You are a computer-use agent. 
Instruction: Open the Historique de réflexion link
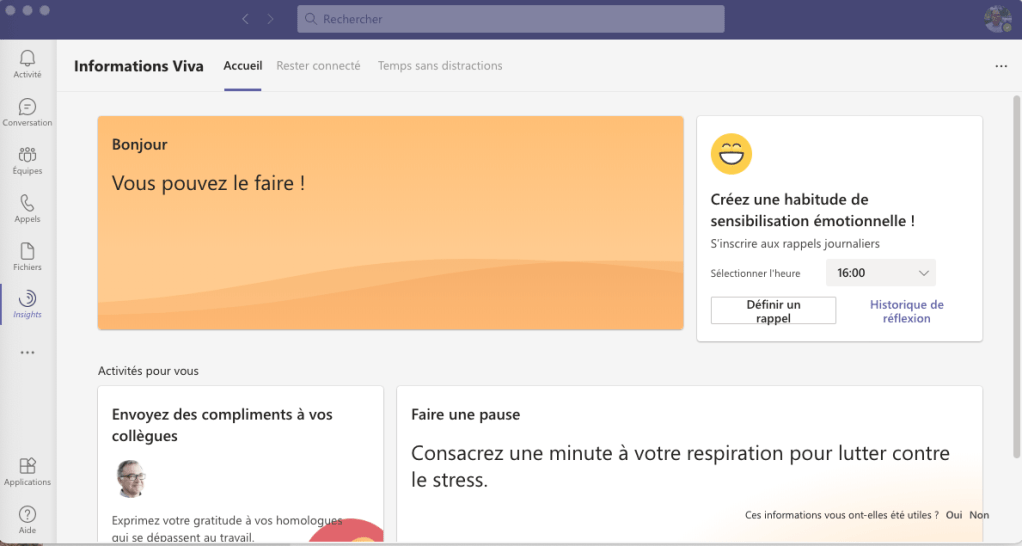pos(906,311)
